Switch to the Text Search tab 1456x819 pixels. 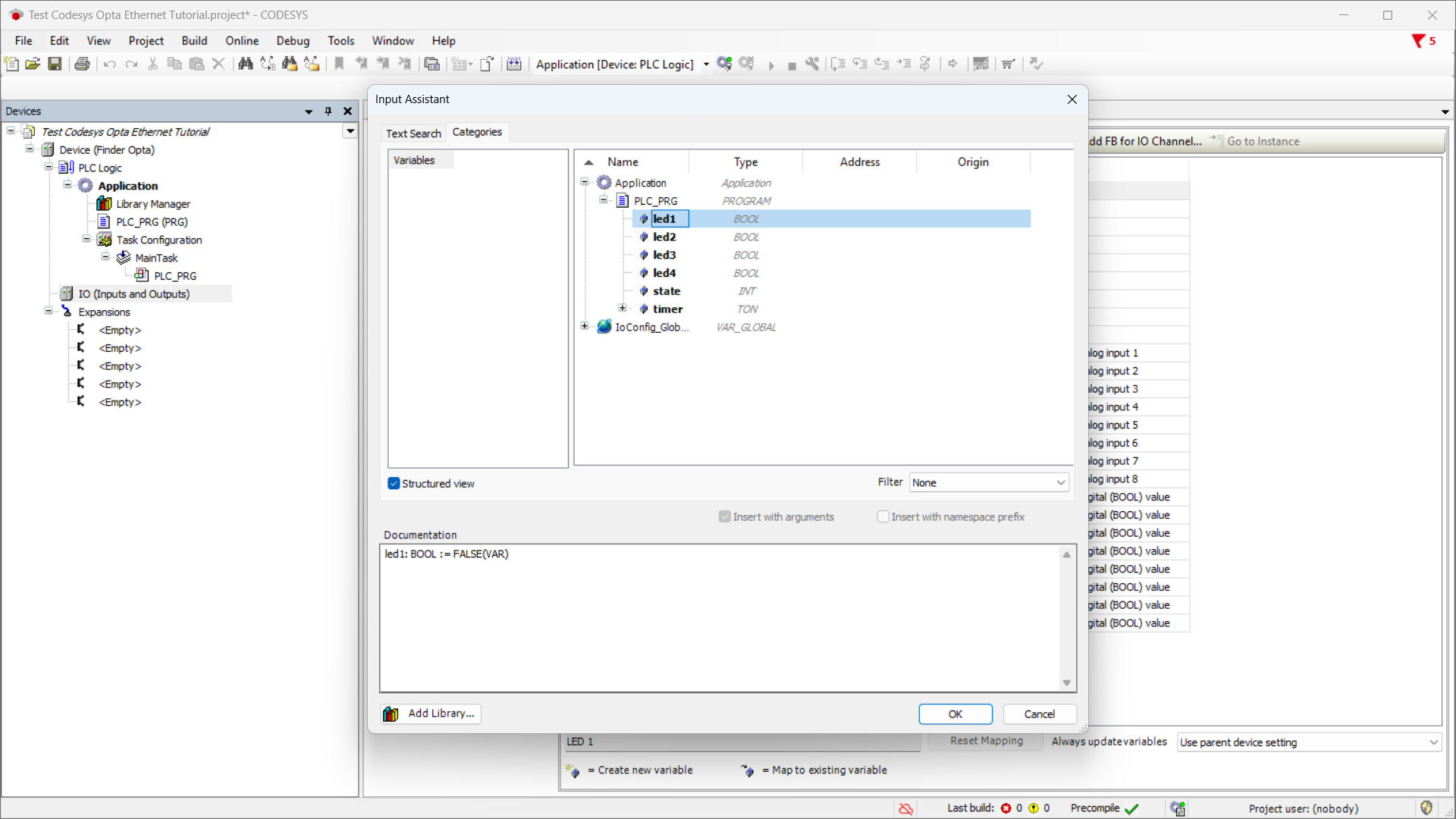point(413,133)
